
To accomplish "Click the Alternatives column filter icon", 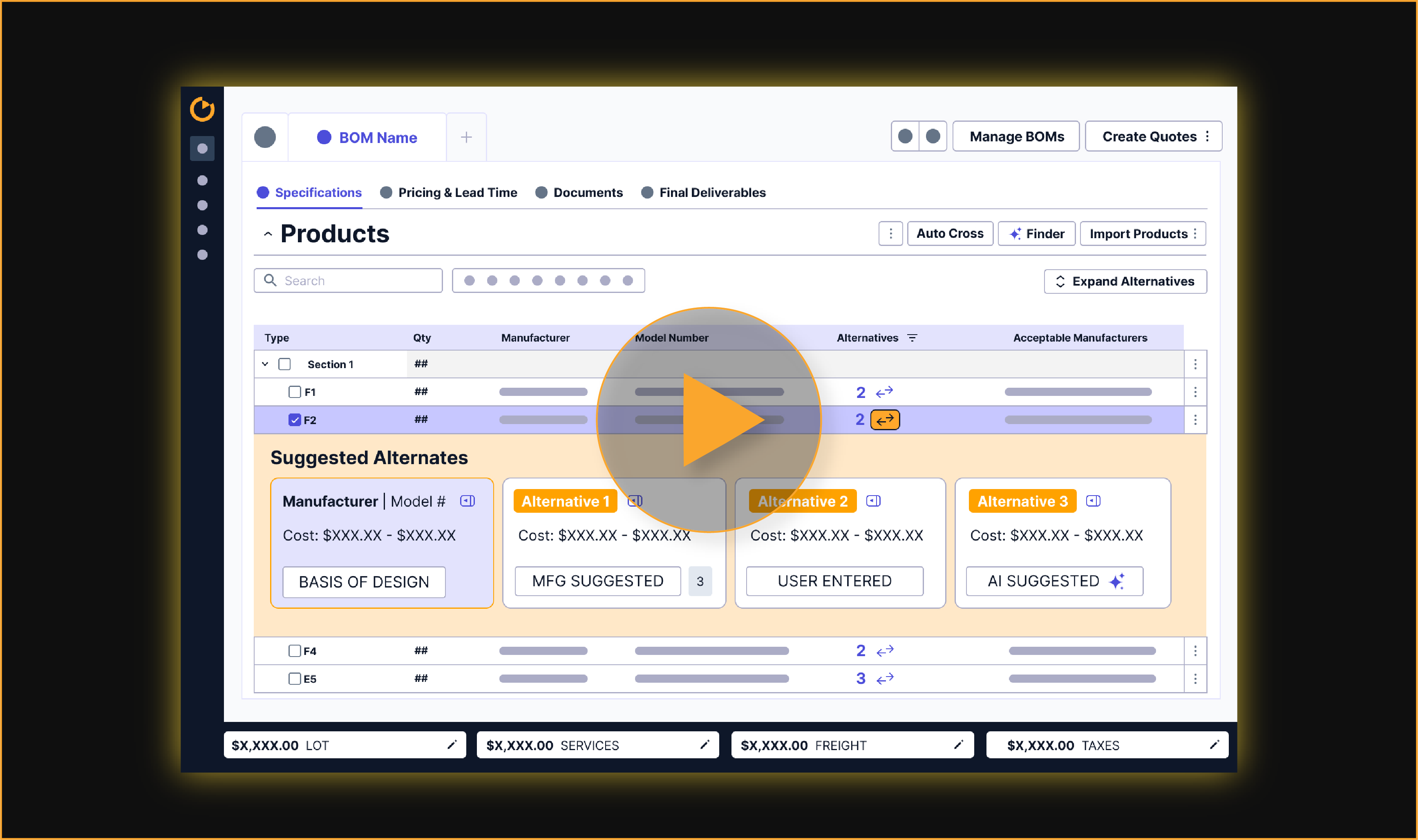I will [x=912, y=338].
